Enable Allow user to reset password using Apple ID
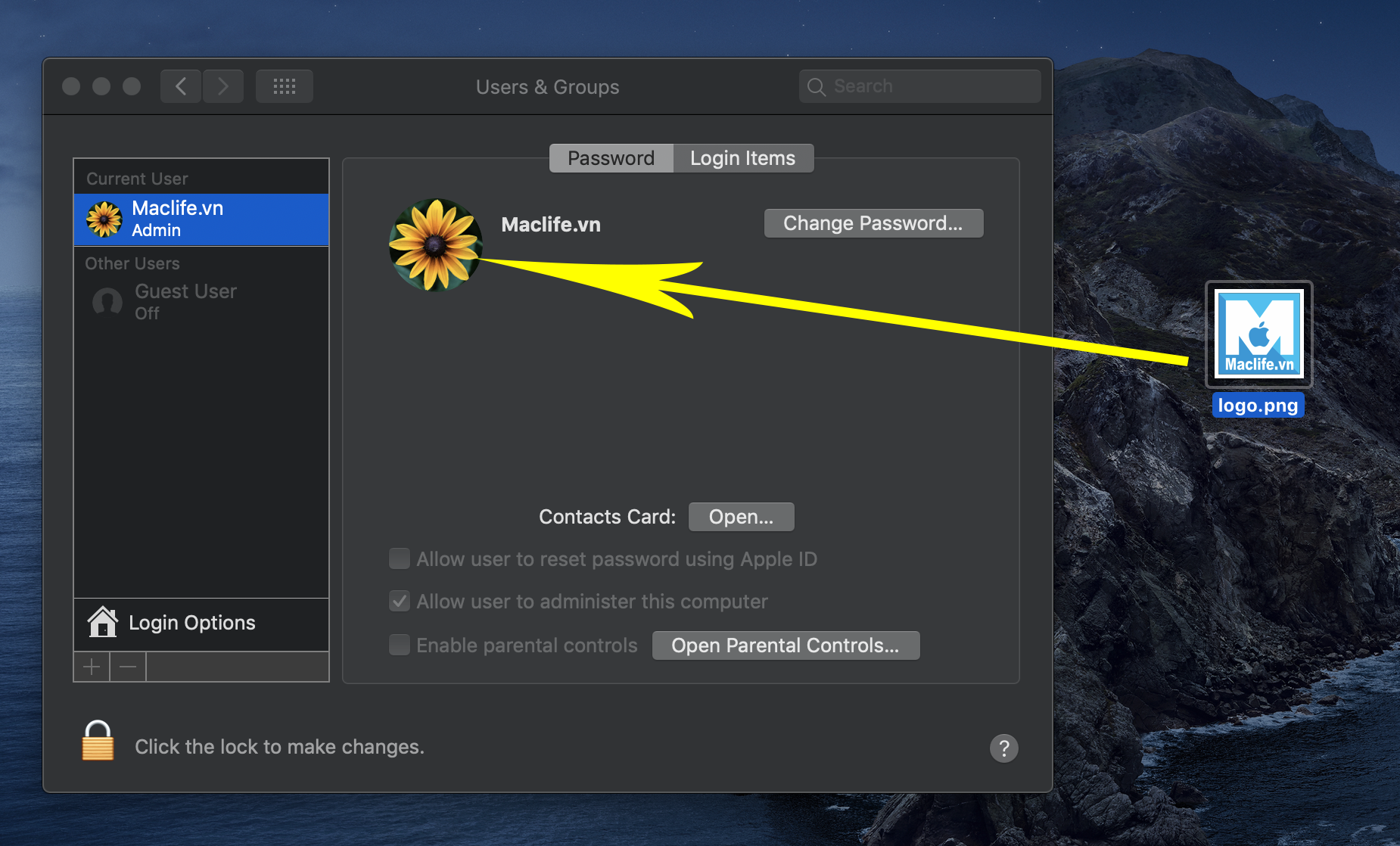This screenshot has height=846, width=1400. pyautogui.click(x=399, y=558)
